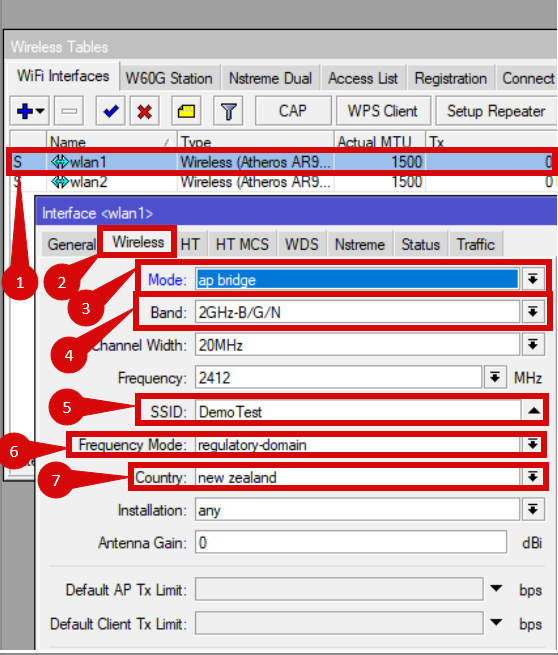Click the minus remove interface icon
This screenshot has height=655, width=558.
[69, 111]
